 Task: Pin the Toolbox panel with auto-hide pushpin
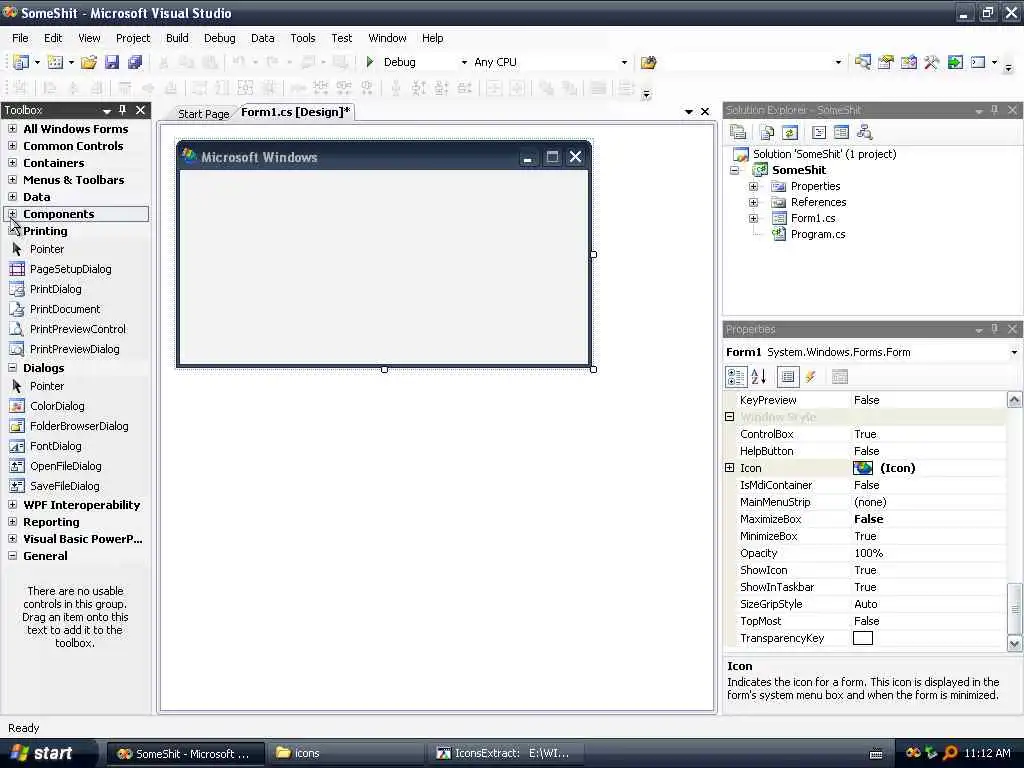coord(122,110)
